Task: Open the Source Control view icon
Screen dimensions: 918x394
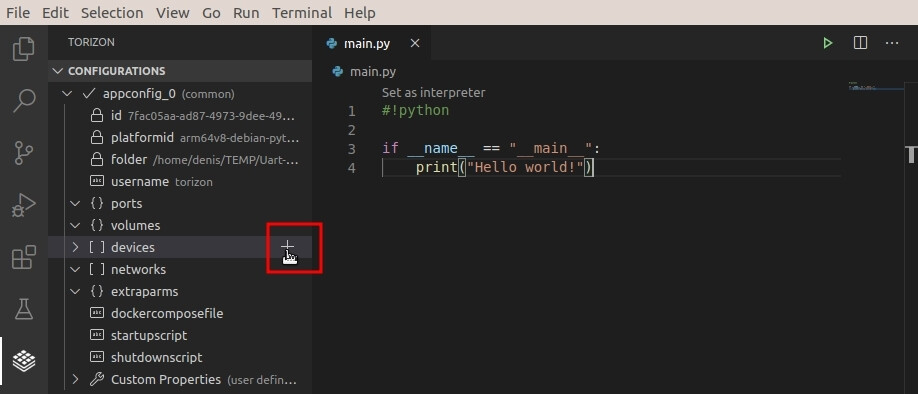Action: click(23, 153)
